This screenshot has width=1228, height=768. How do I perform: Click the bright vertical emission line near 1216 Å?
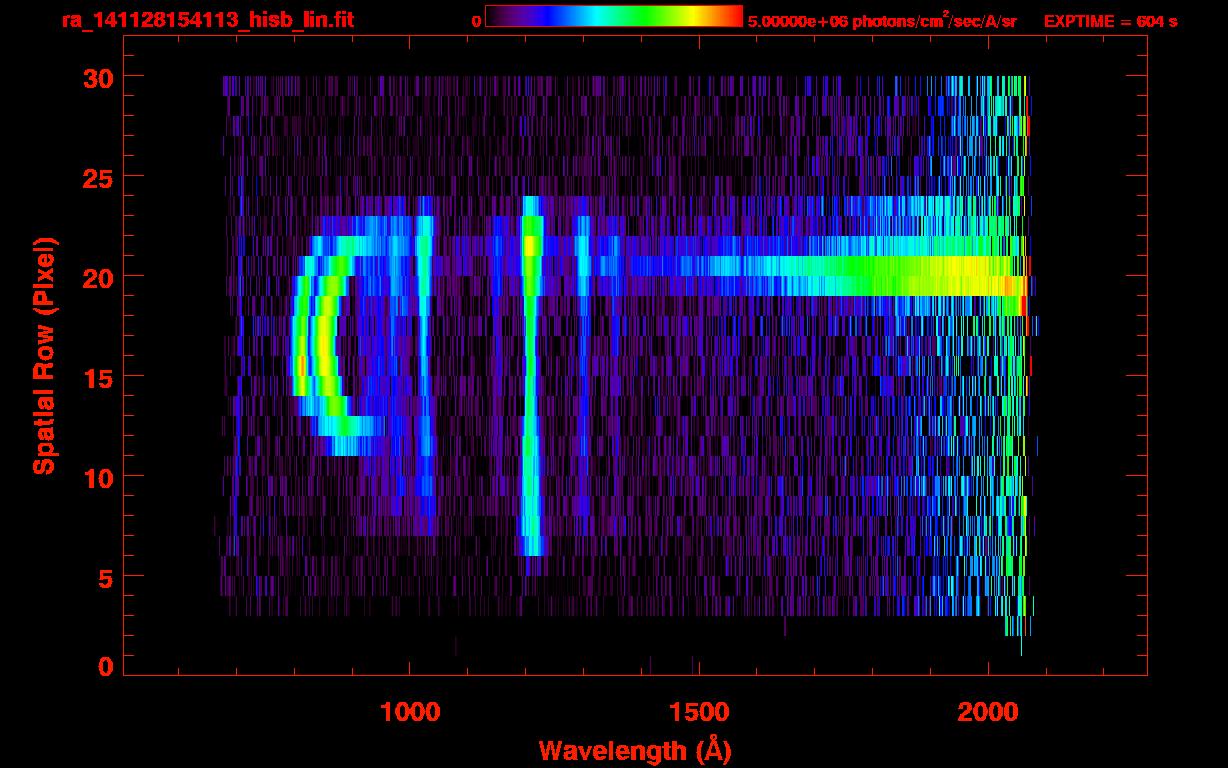click(x=531, y=375)
